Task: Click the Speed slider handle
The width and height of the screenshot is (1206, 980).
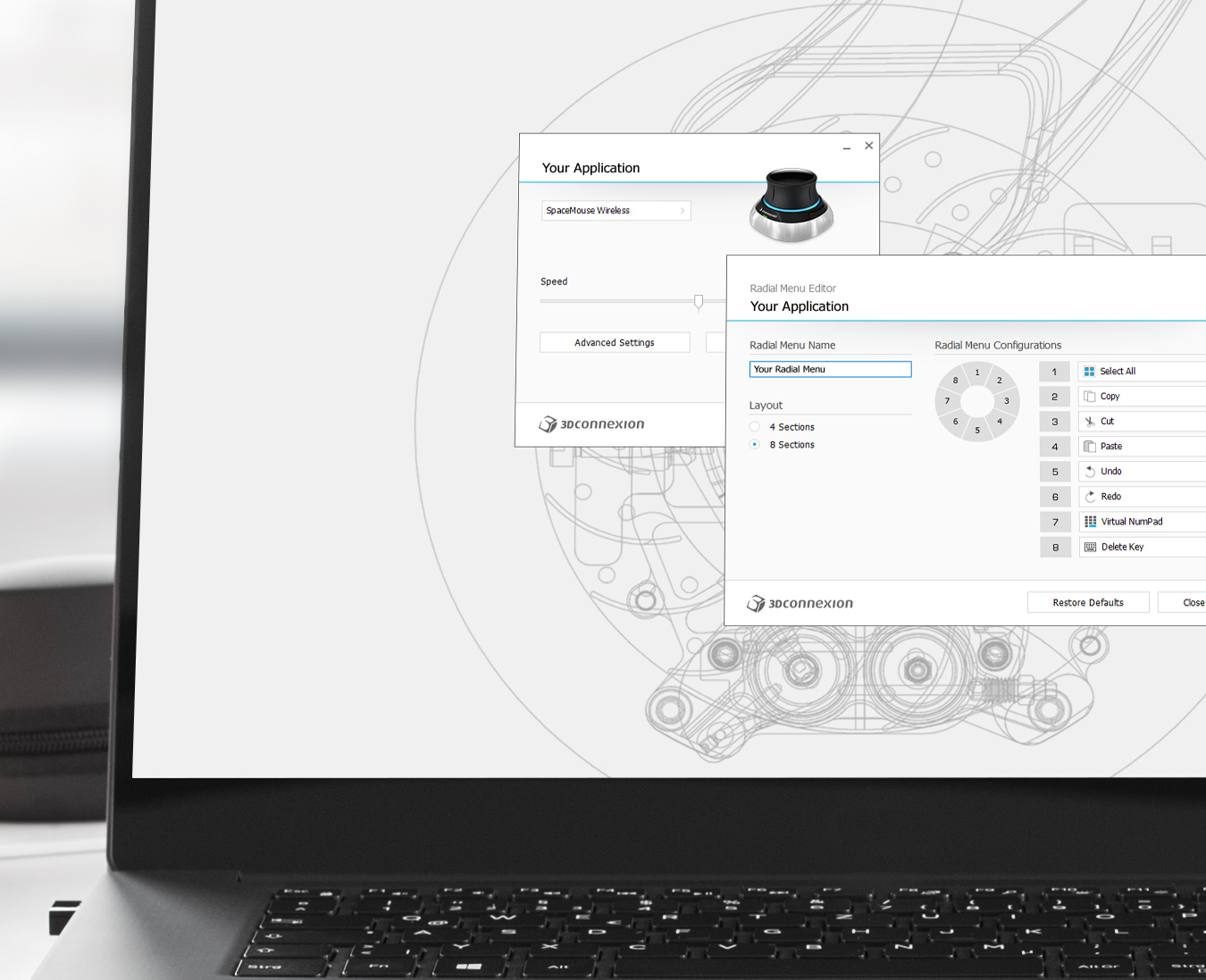Action: 699,302
